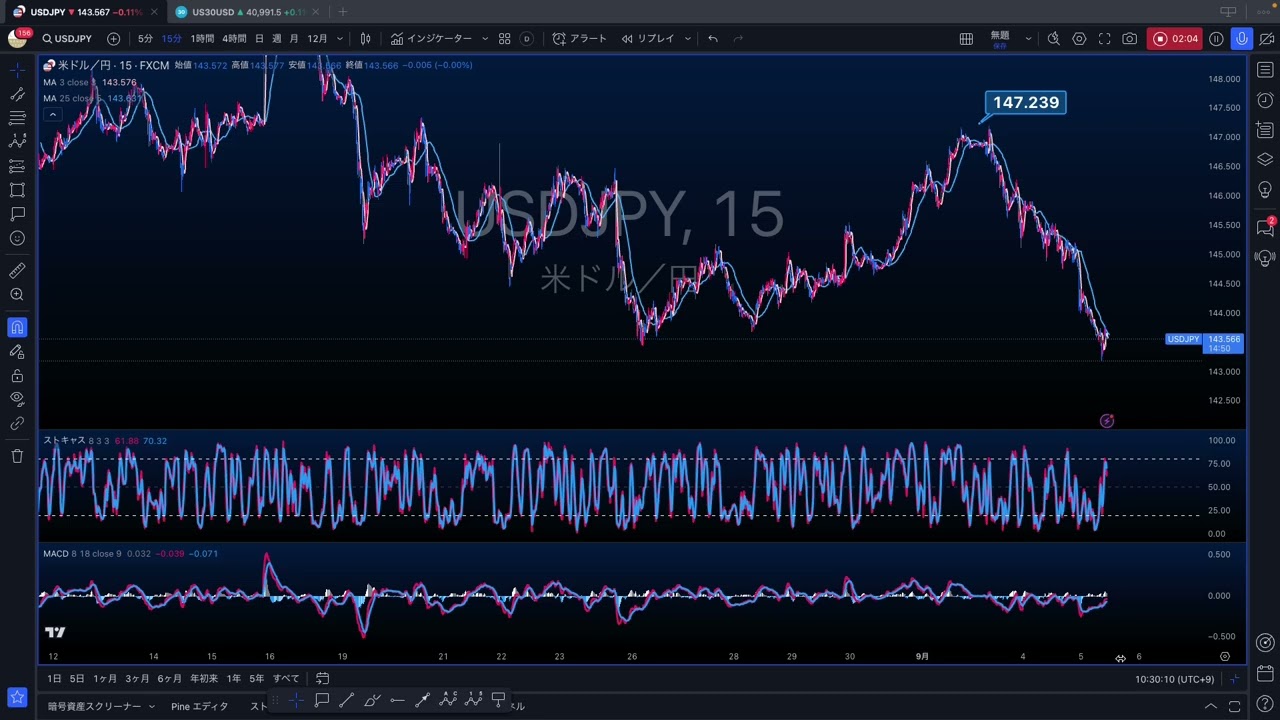This screenshot has height=720, width=1280.
Task: Take a chart snapshot with camera icon
Action: (1129, 39)
